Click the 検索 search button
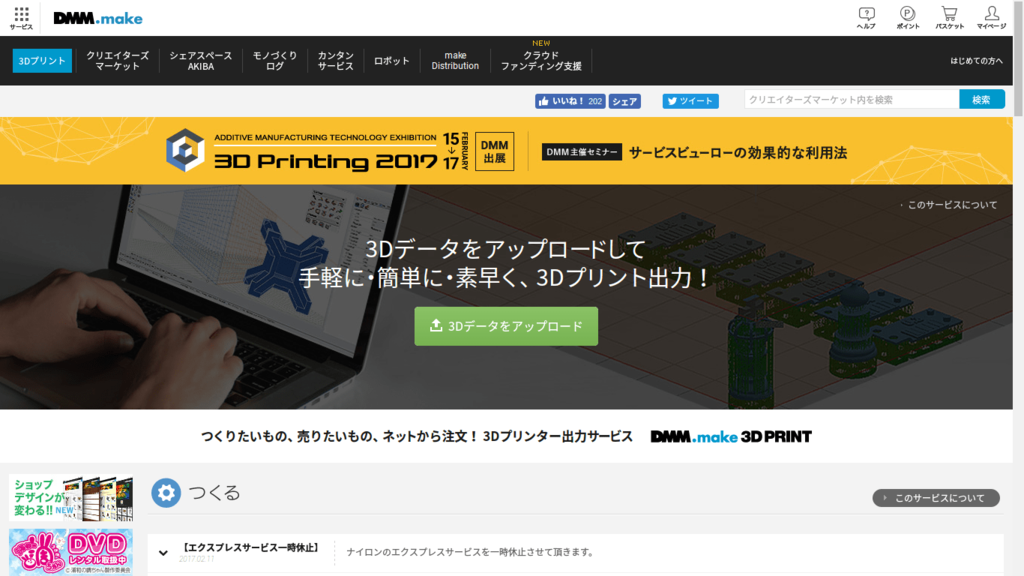1024x576 pixels. click(x=982, y=99)
